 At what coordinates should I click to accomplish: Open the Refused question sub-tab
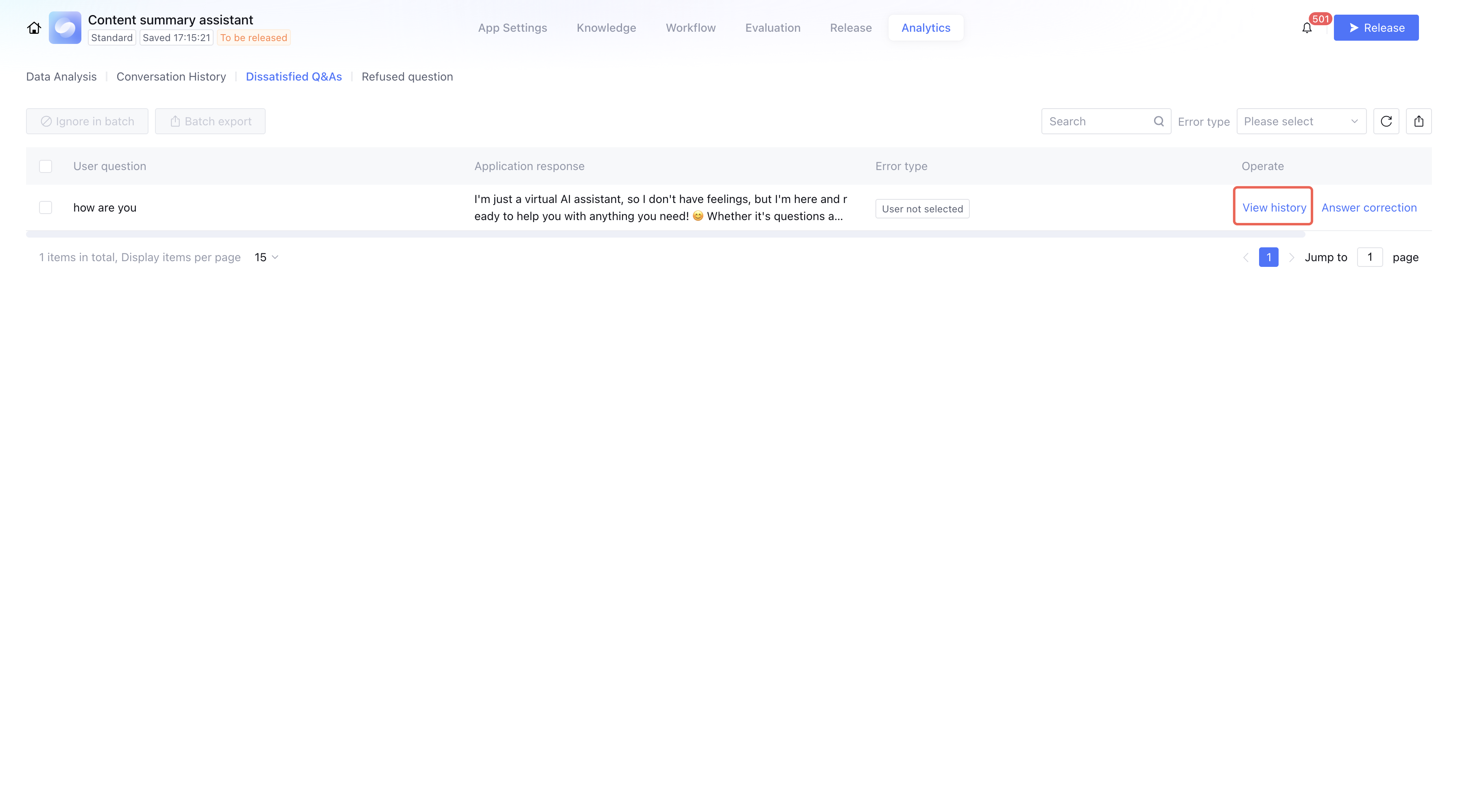407,76
